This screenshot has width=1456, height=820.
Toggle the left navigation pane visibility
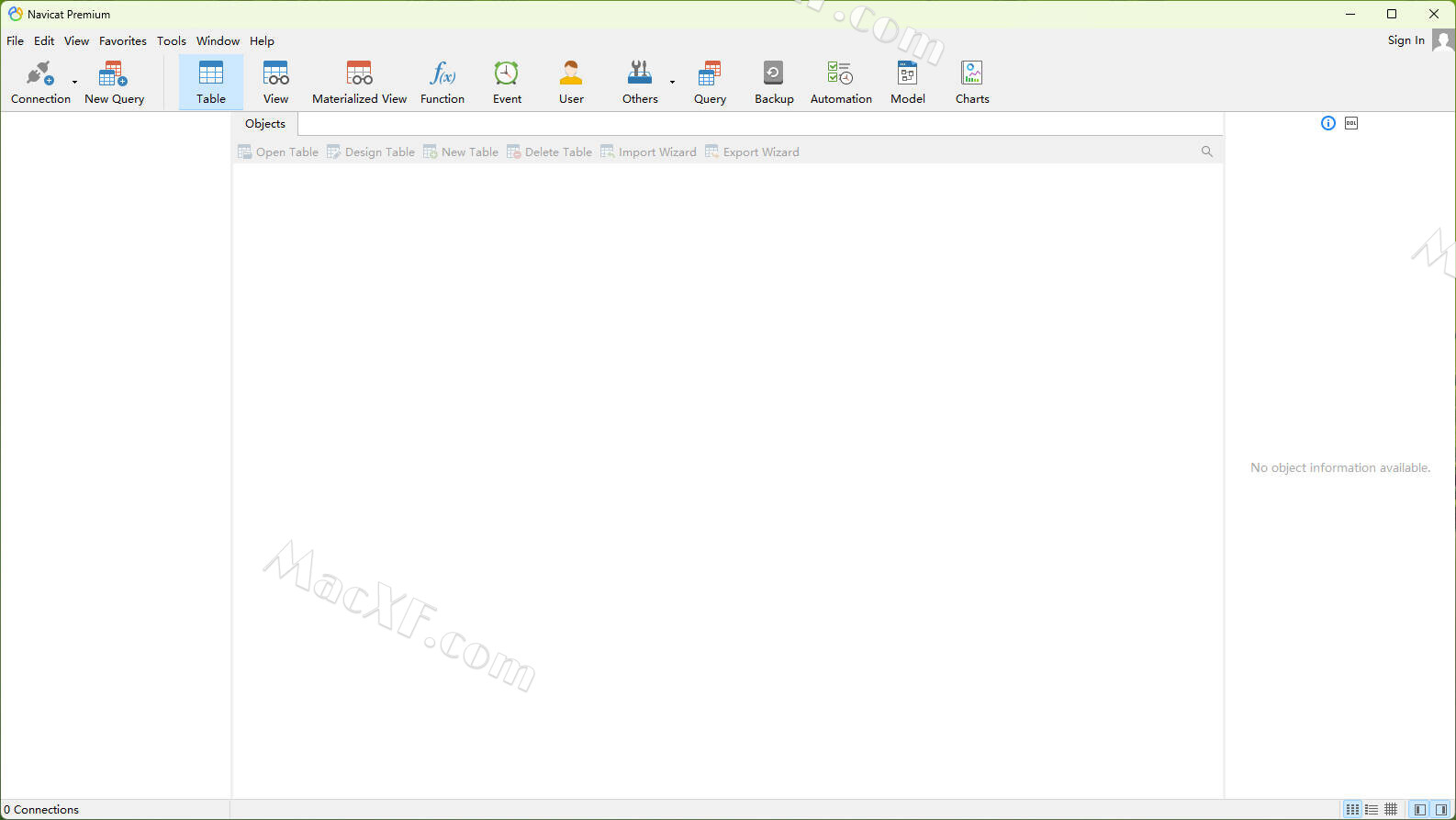click(1420, 809)
